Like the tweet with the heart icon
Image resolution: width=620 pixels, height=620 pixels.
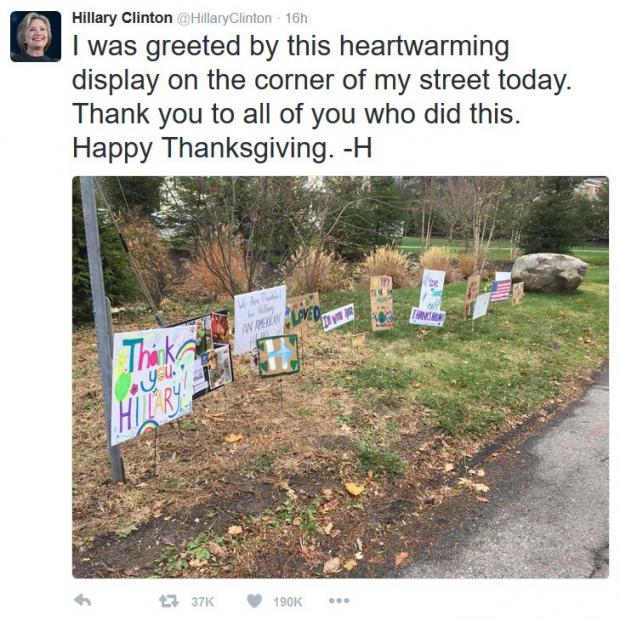tap(254, 601)
